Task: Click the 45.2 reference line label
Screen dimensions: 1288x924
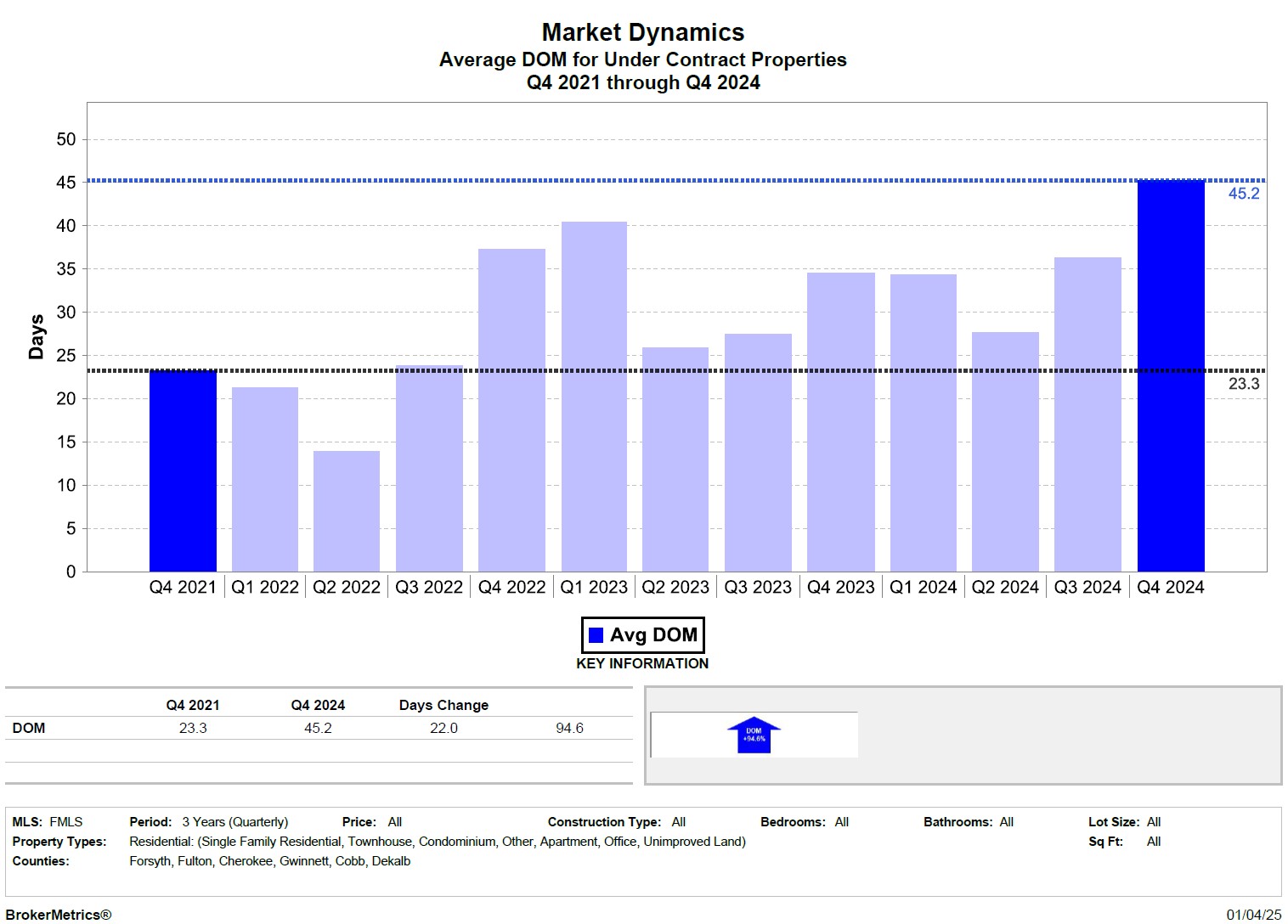Action: (1243, 194)
